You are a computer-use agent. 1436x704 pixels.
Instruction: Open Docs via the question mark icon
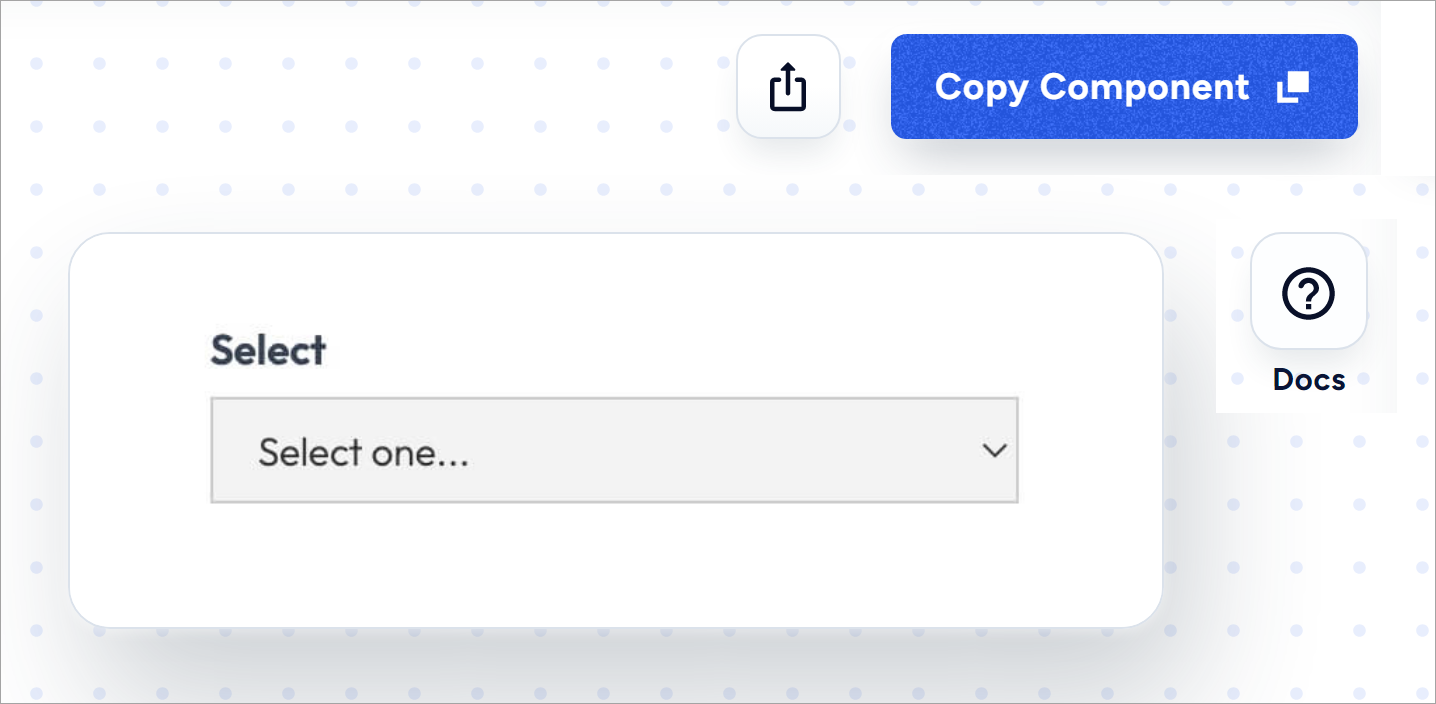1308,292
